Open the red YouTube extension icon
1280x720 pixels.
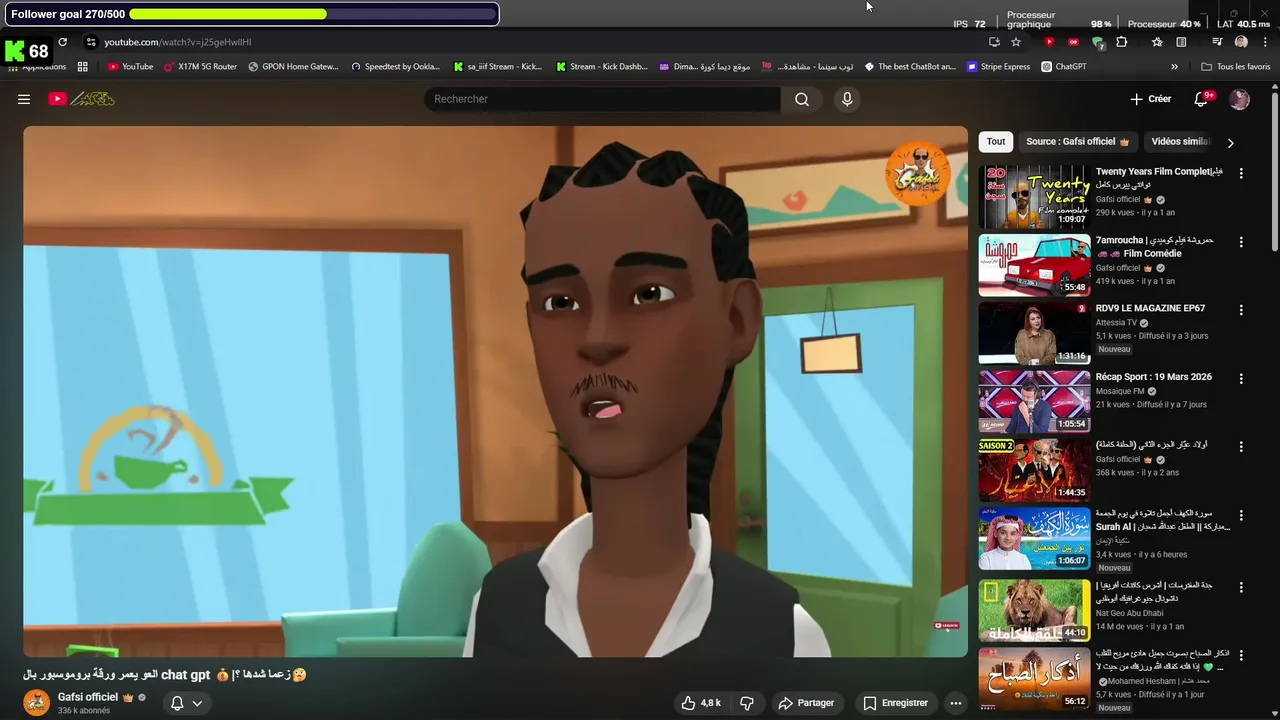tap(1049, 42)
